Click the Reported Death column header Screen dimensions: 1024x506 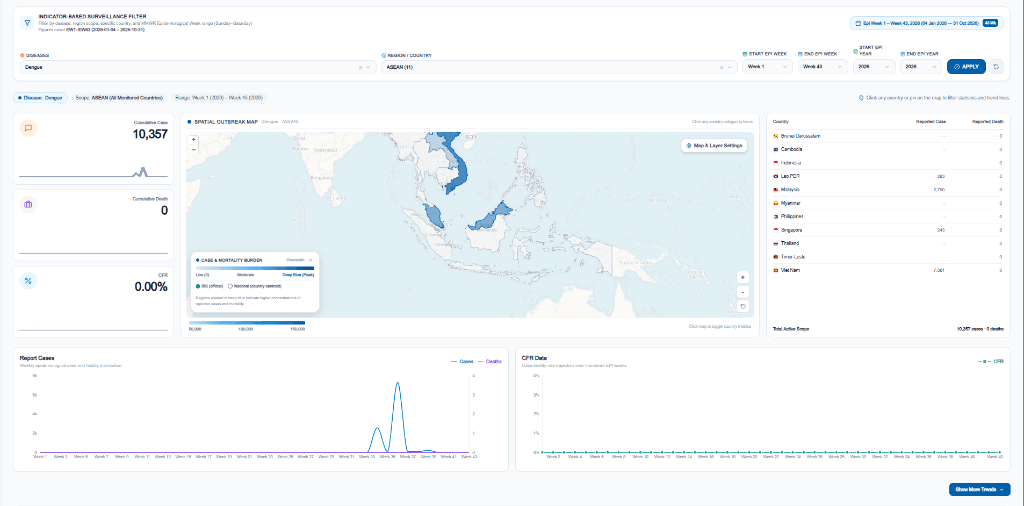click(x=987, y=121)
